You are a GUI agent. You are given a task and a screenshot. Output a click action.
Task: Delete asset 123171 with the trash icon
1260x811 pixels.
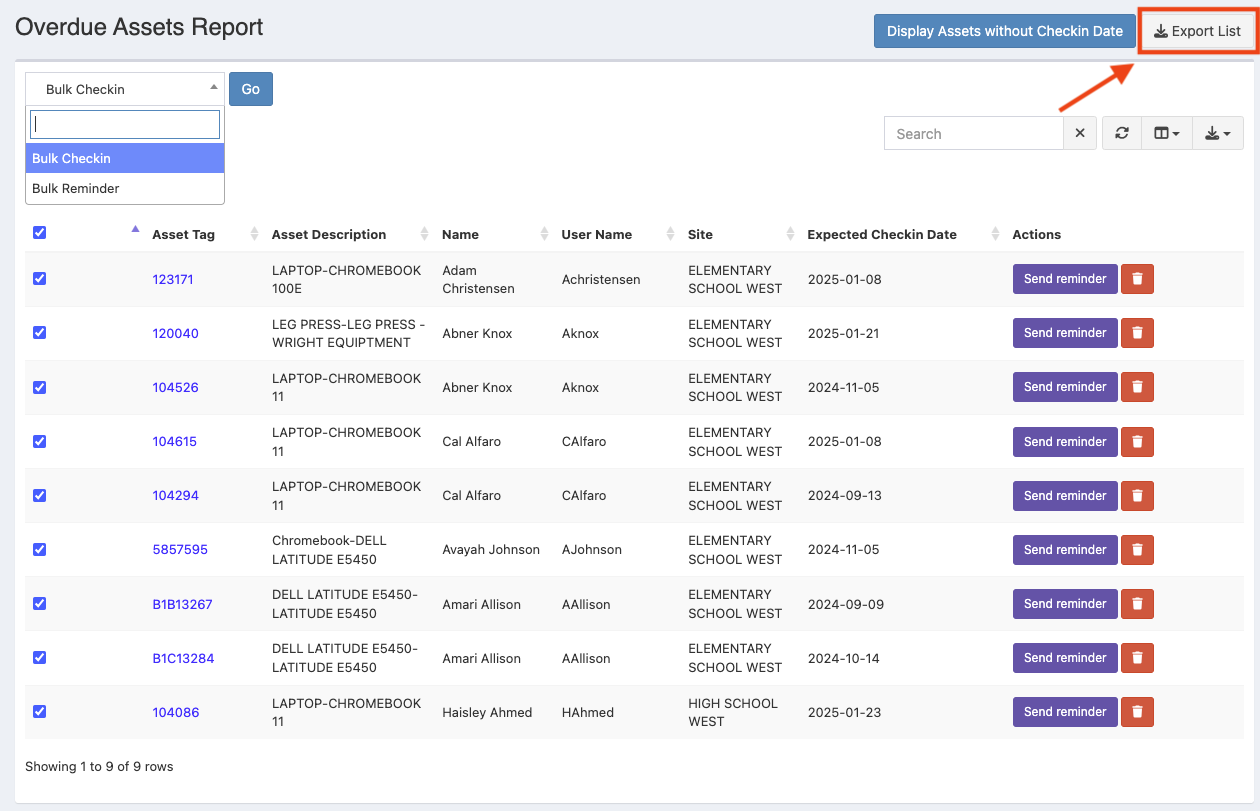pyautogui.click(x=1137, y=279)
